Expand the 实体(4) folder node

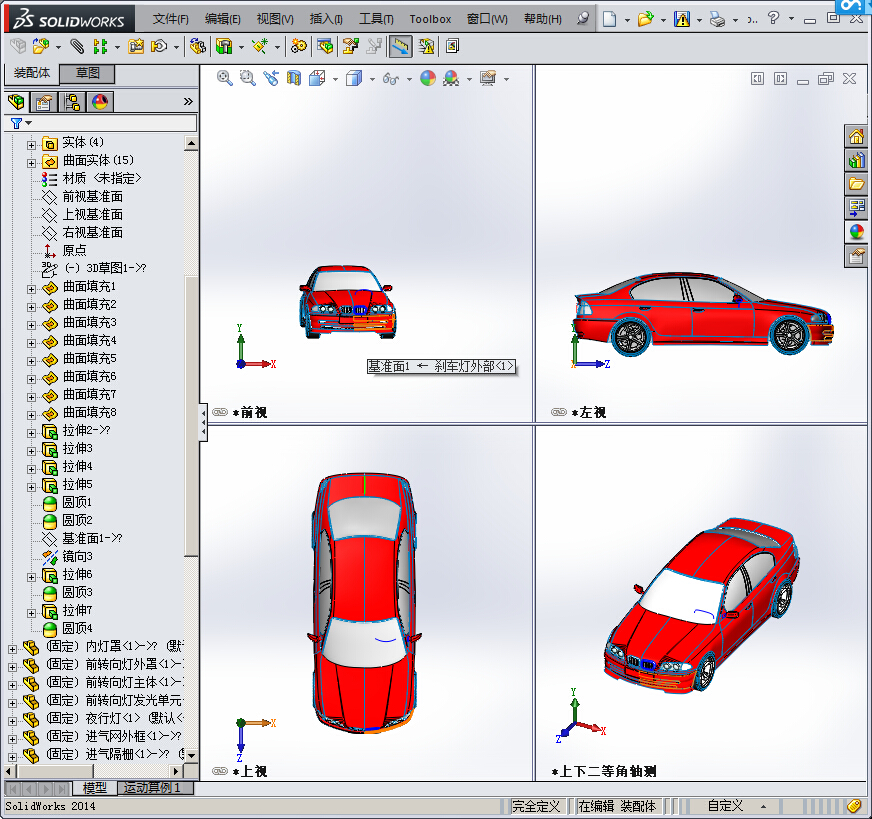(31, 145)
